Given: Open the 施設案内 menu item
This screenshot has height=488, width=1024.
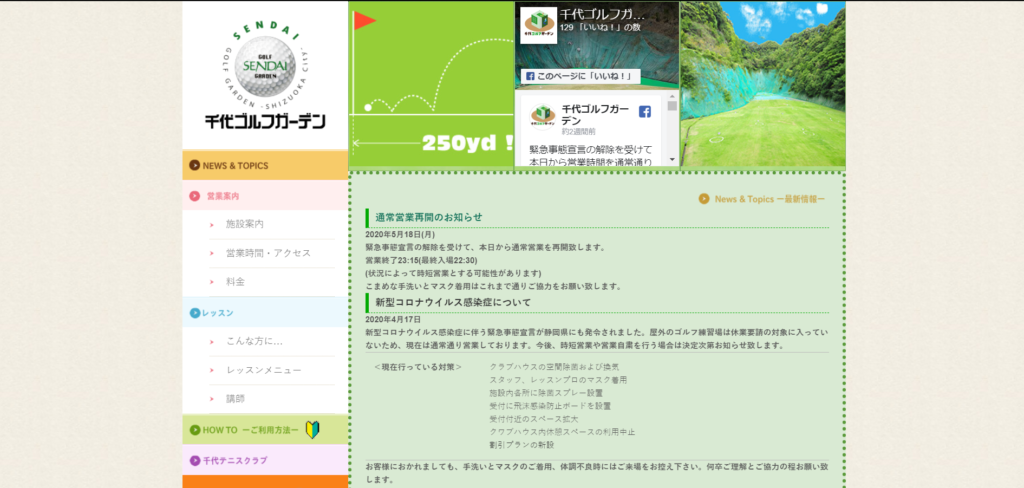Looking at the screenshot, I should click(x=245, y=225).
